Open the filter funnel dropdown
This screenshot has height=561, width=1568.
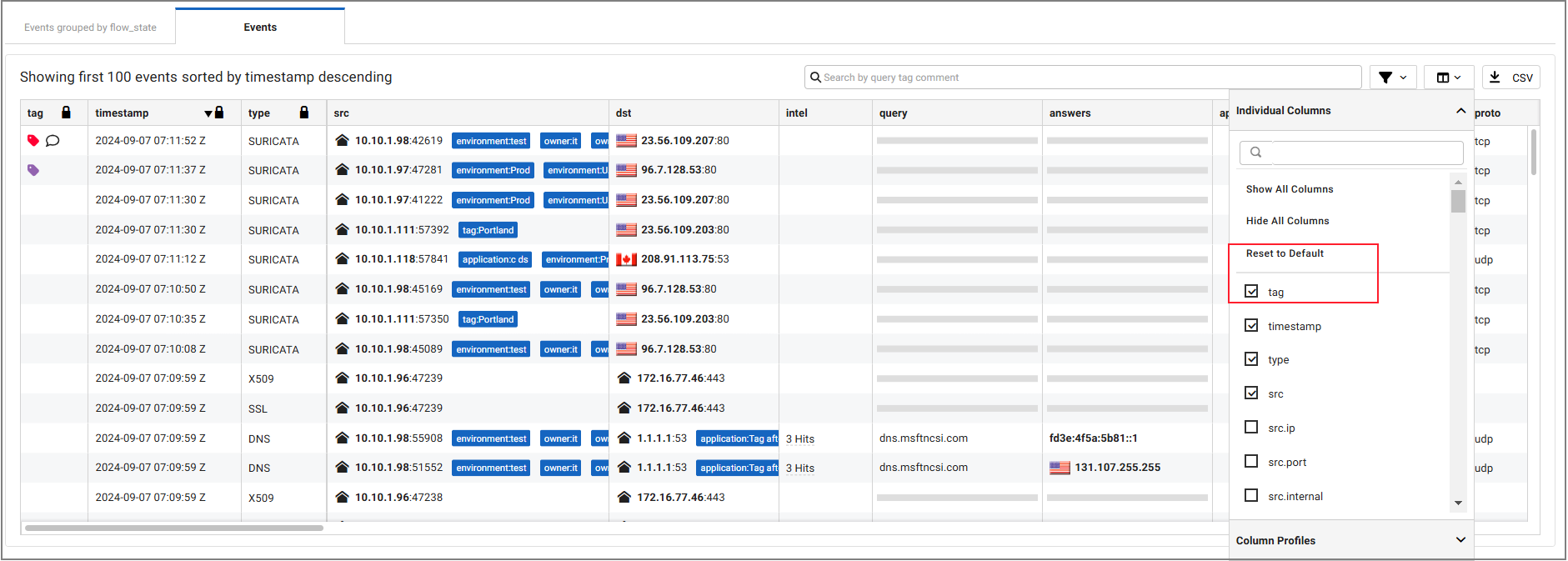(1392, 78)
